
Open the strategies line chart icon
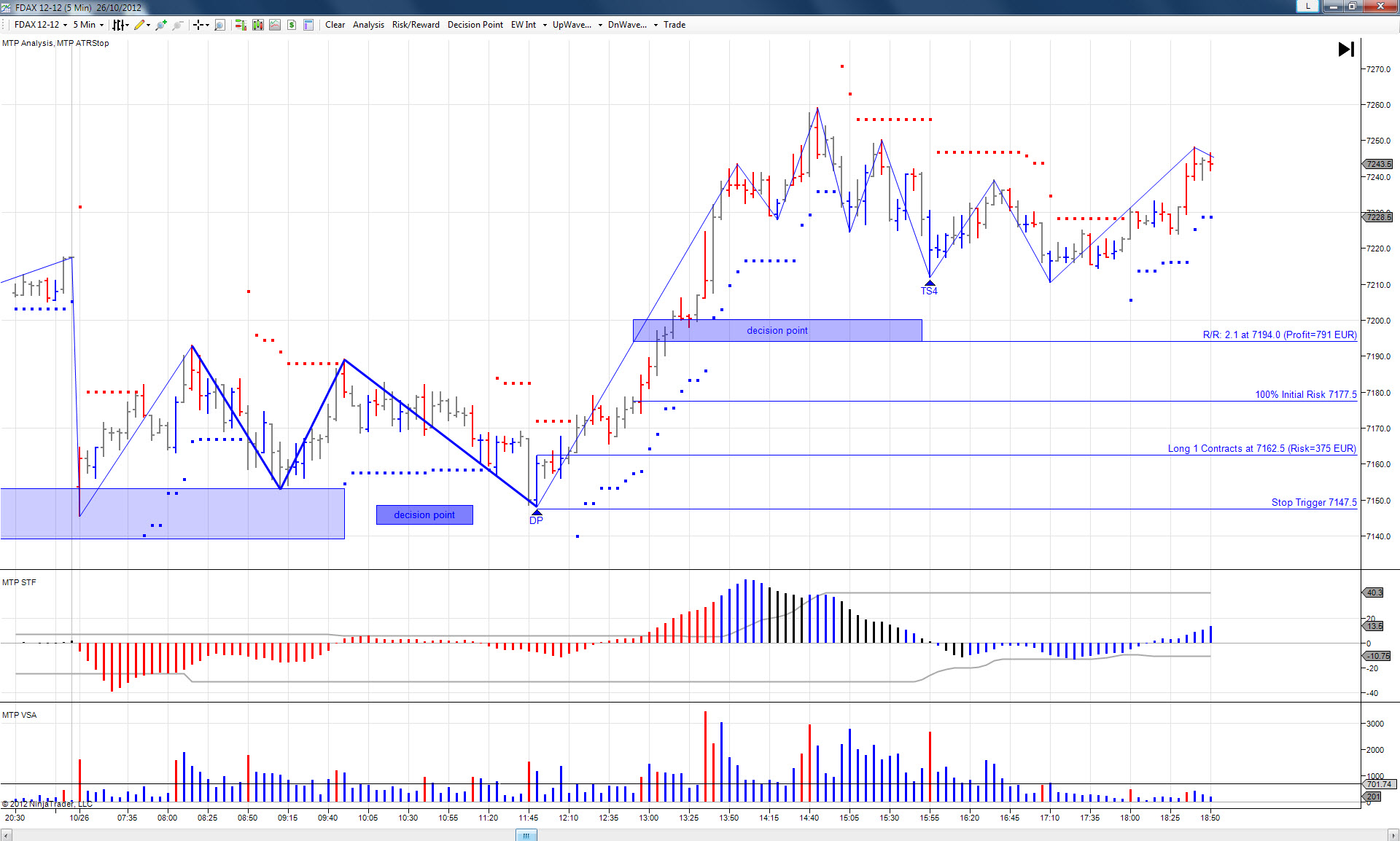(275, 25)
